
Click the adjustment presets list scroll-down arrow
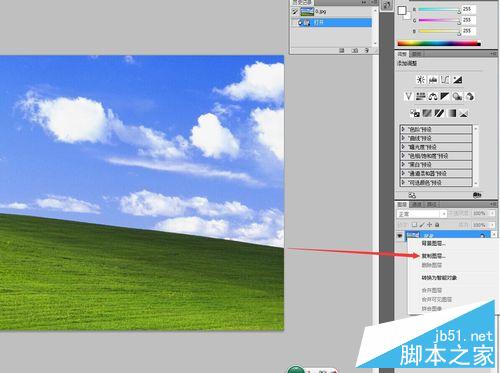pyautogui.click(x=476, y=184)
